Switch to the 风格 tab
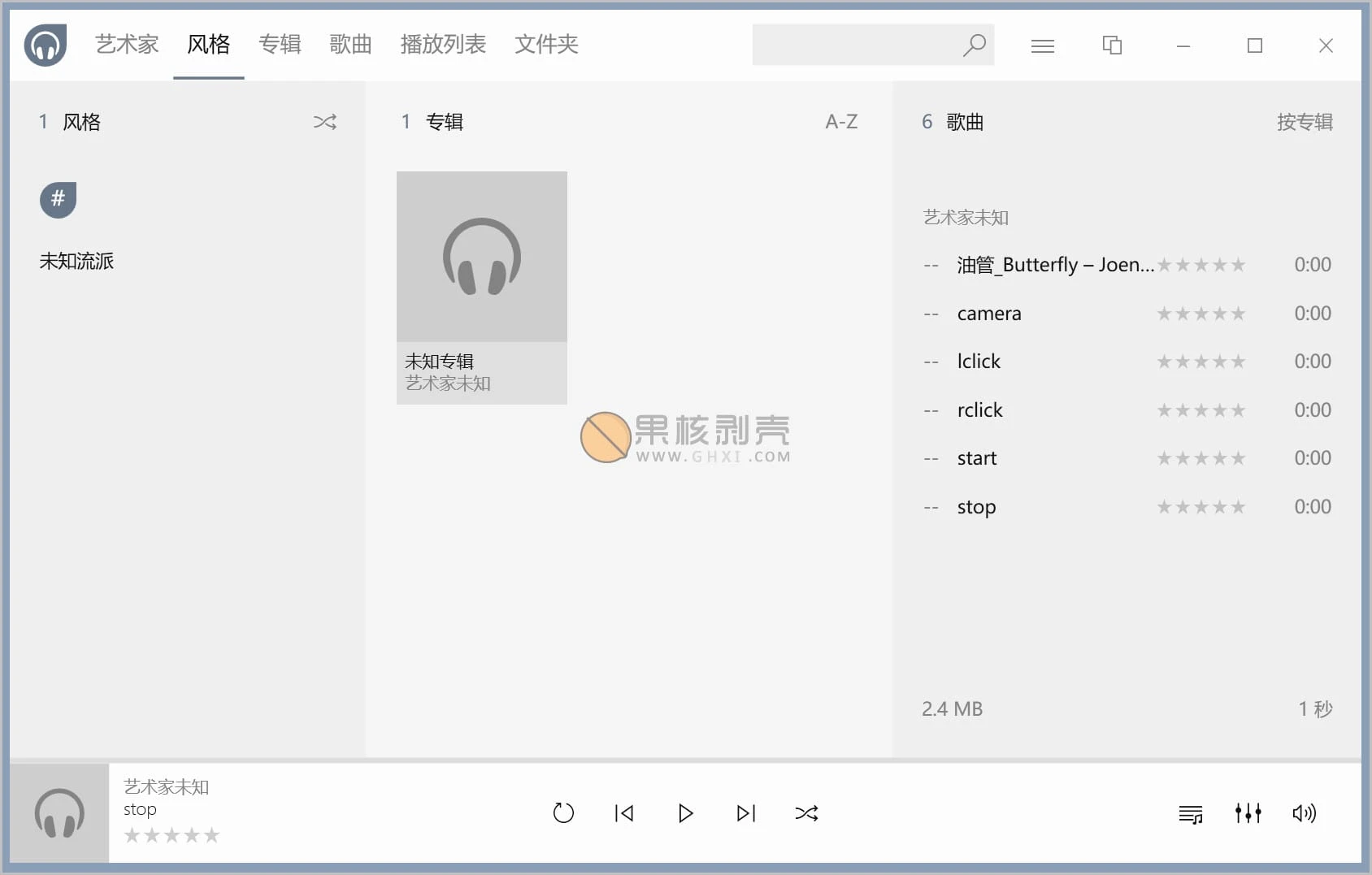1372x875 pixels. tap(209, 44)
